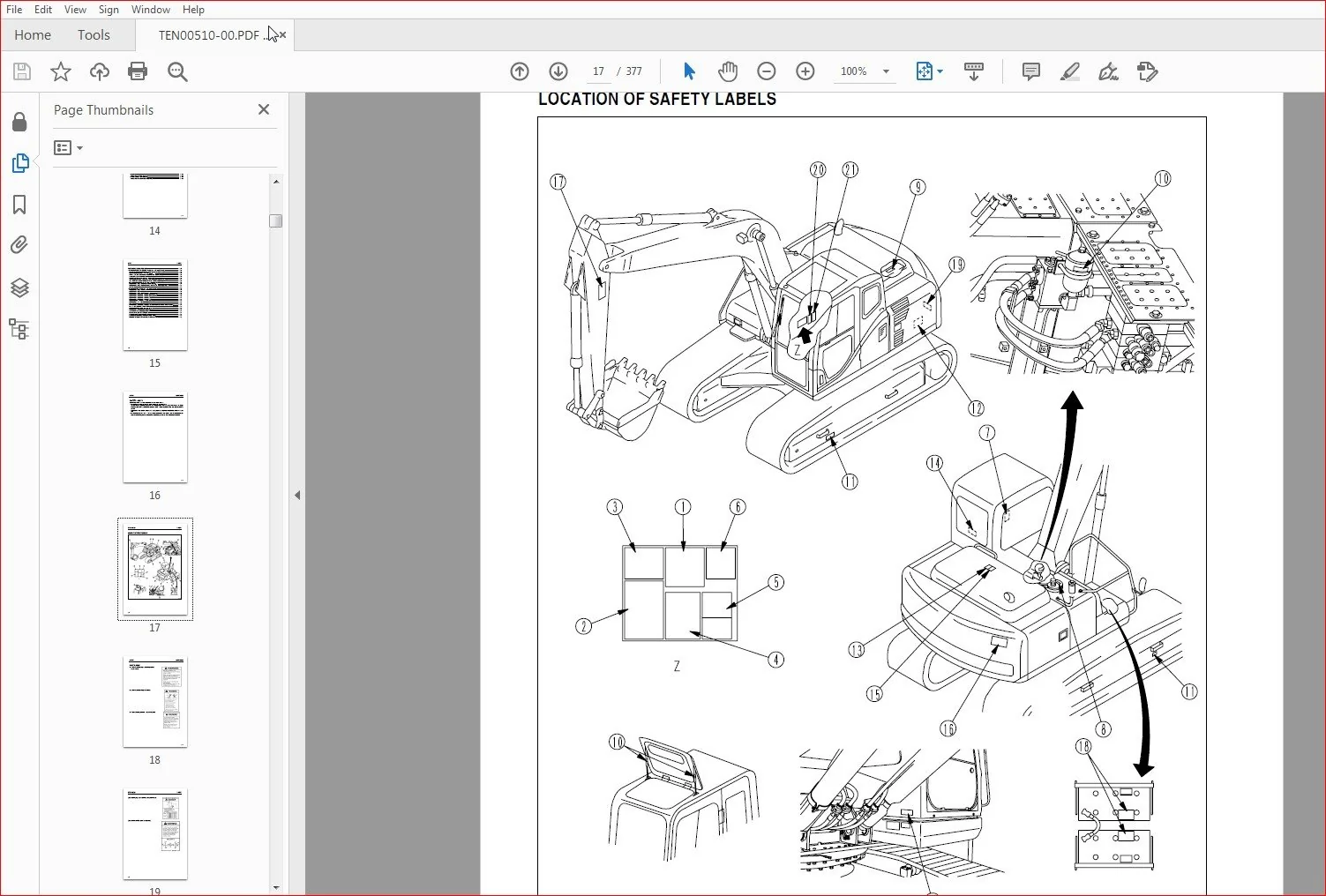Image resolution: width=1326 pixels, height=896 pixels.
Task: Zoom out with the minus button
Action: pos(767,71)
